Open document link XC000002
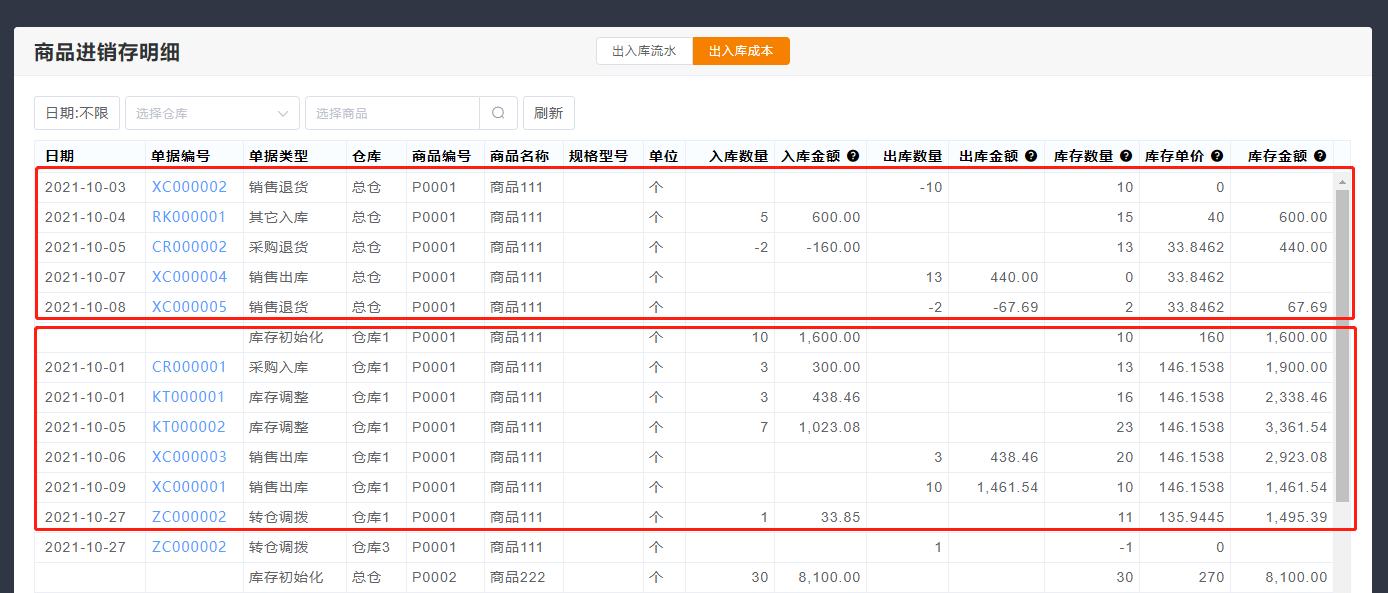The width and height of the screenshot is (1388, 593). [x=189, y=187]
